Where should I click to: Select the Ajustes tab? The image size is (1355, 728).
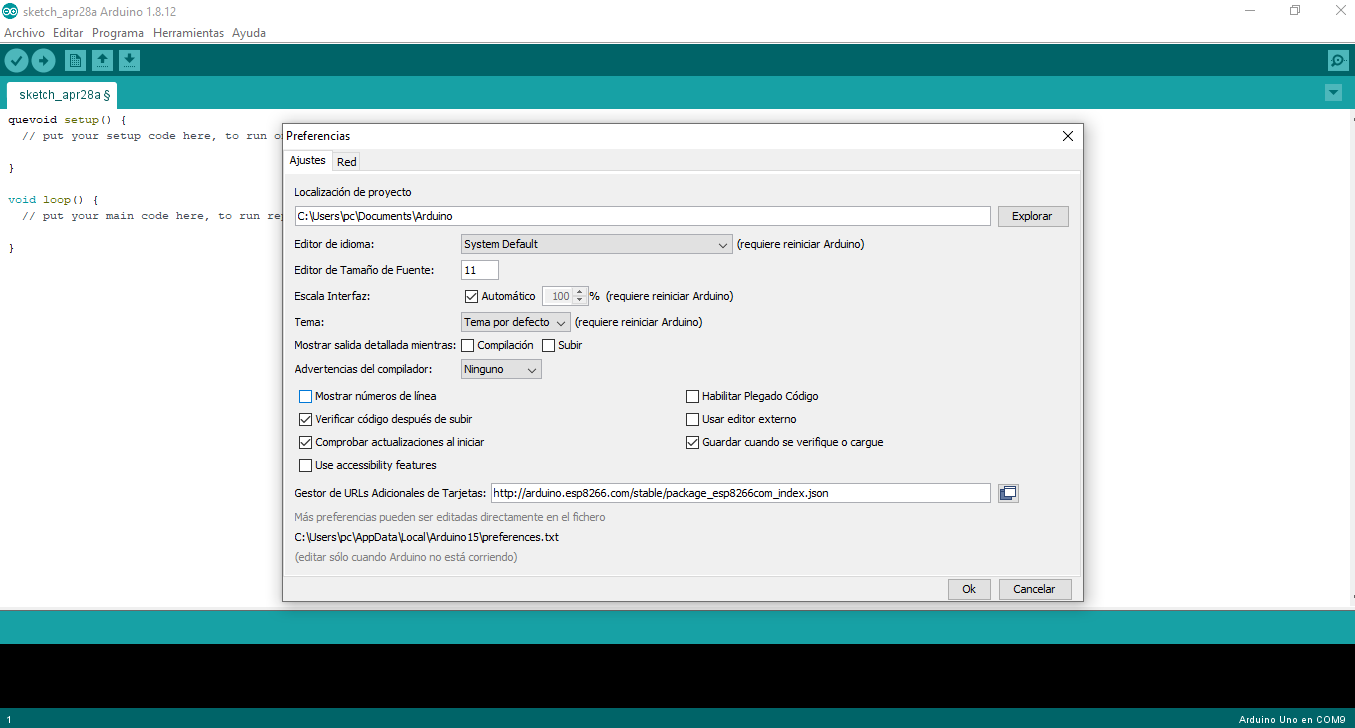pos(308,160)
